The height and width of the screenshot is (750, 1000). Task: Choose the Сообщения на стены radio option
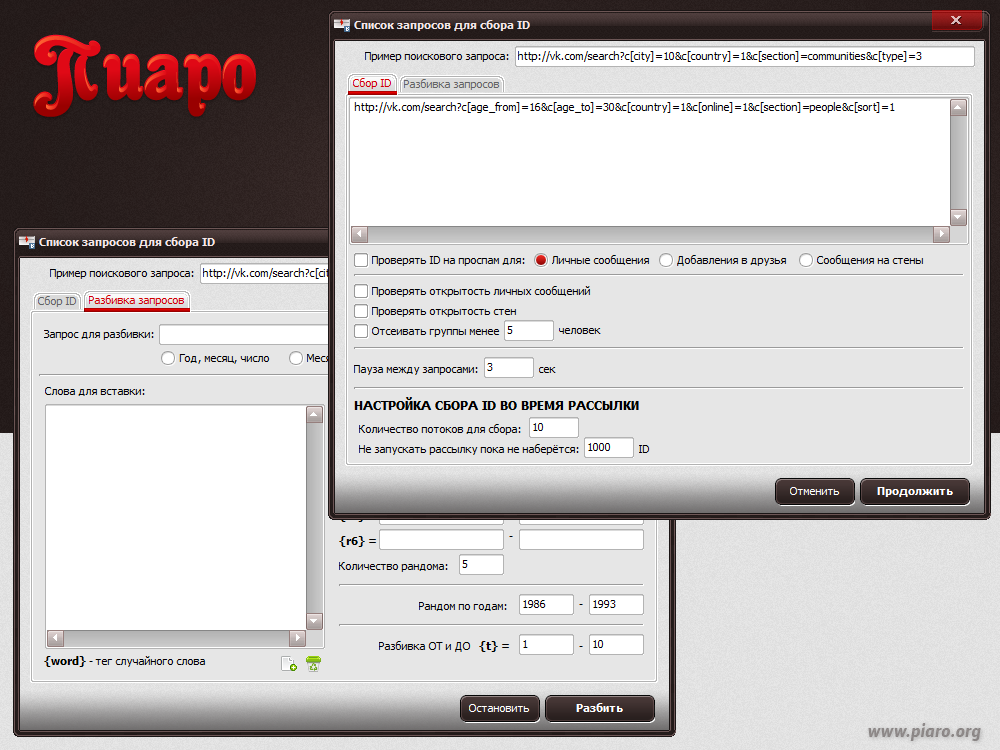tap(805, 260)
